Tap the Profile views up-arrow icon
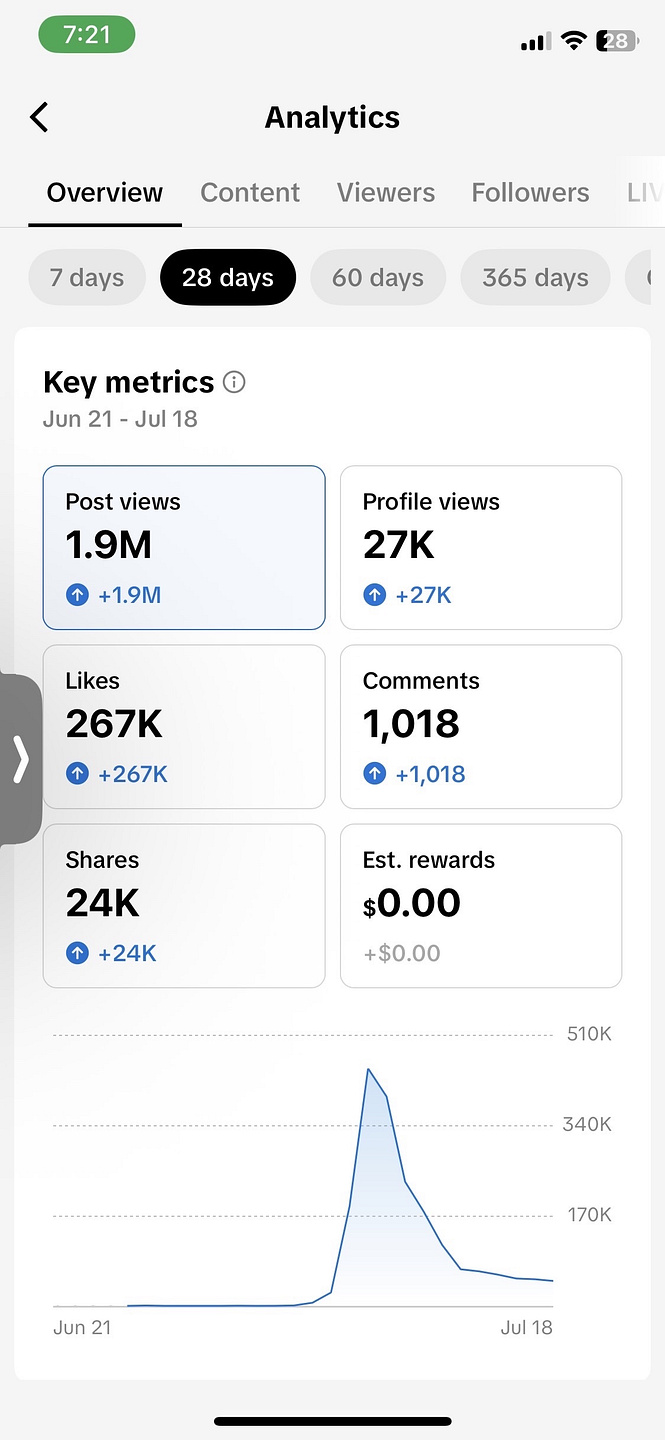This screenshot has width=665, height=1440. coord(374,595)
